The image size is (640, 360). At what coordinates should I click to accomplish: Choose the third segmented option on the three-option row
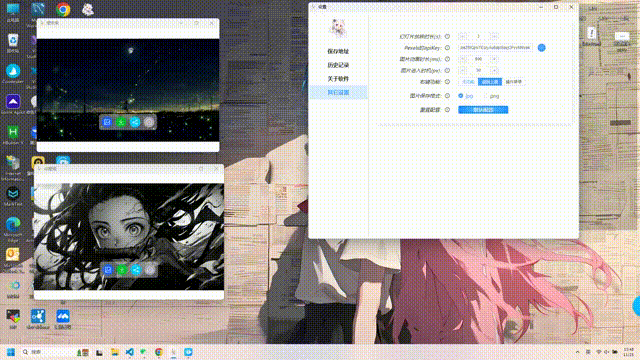point(513,82)
